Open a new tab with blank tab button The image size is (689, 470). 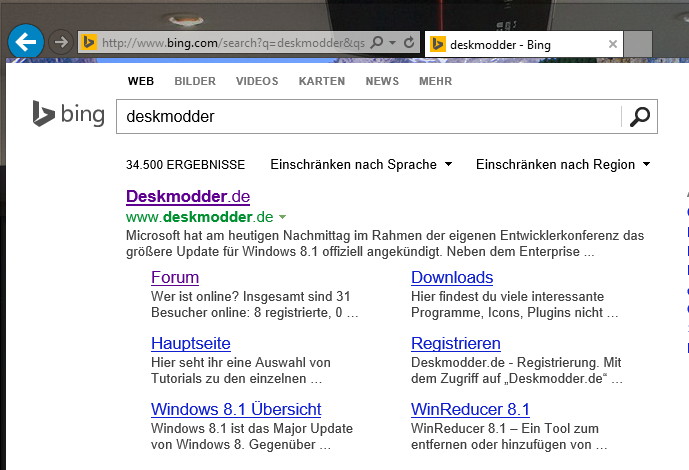(638, 44)
